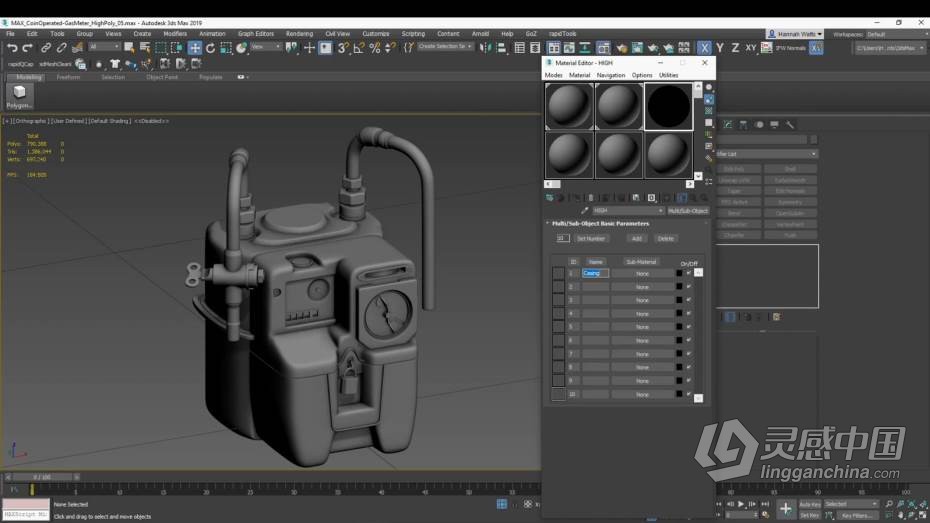Toggle On/Off checkbox for sub-material 2
930x523 pixels.
(689, 286)
